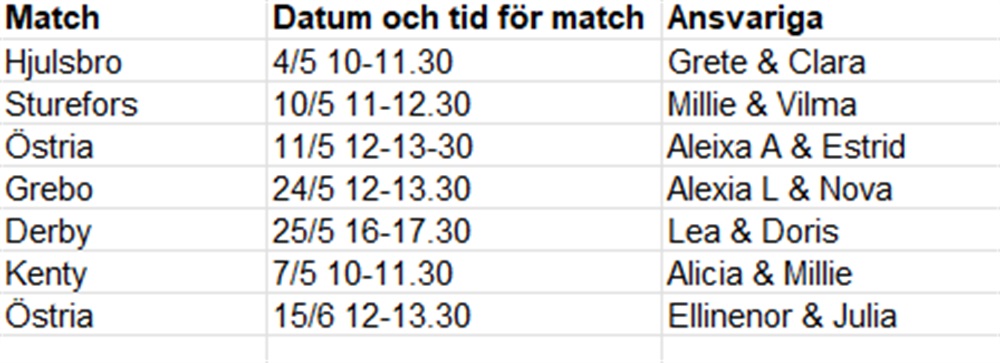Click the Millie & Vilma cell

831,103
